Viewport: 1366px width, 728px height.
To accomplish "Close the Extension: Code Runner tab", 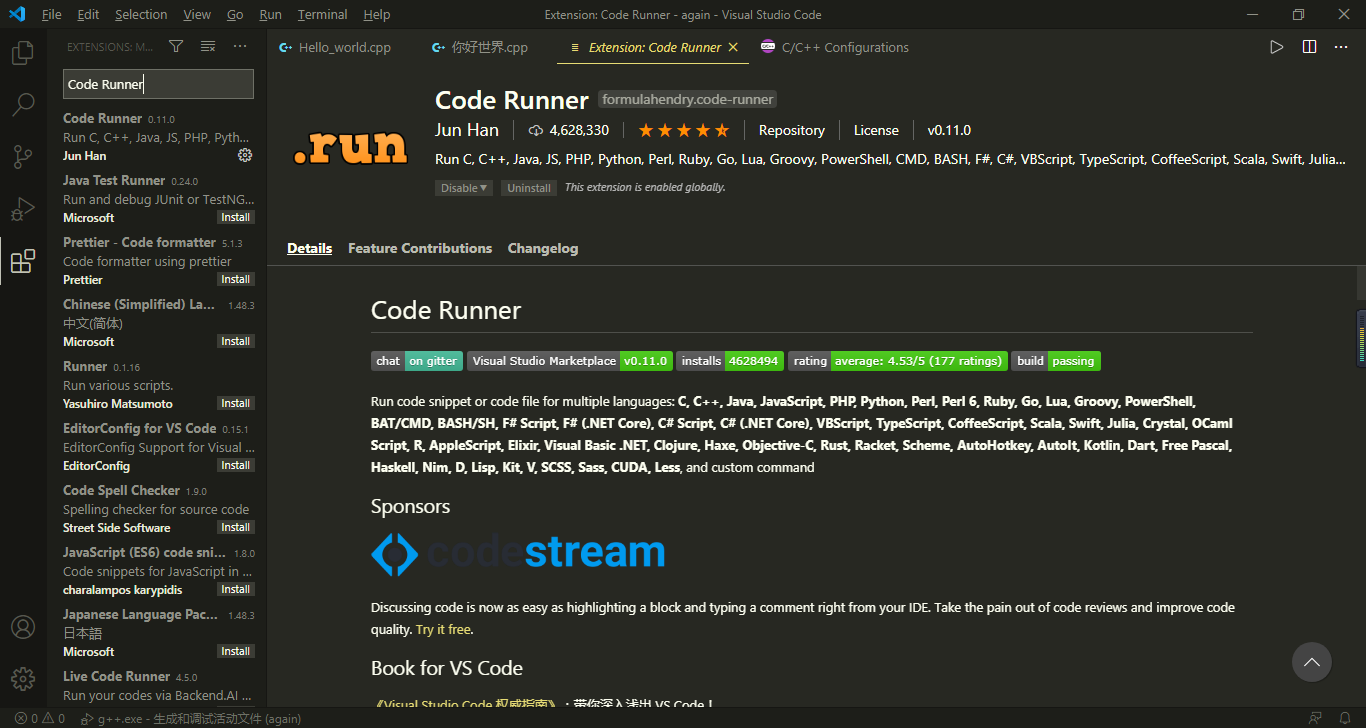I will (733, 47).
